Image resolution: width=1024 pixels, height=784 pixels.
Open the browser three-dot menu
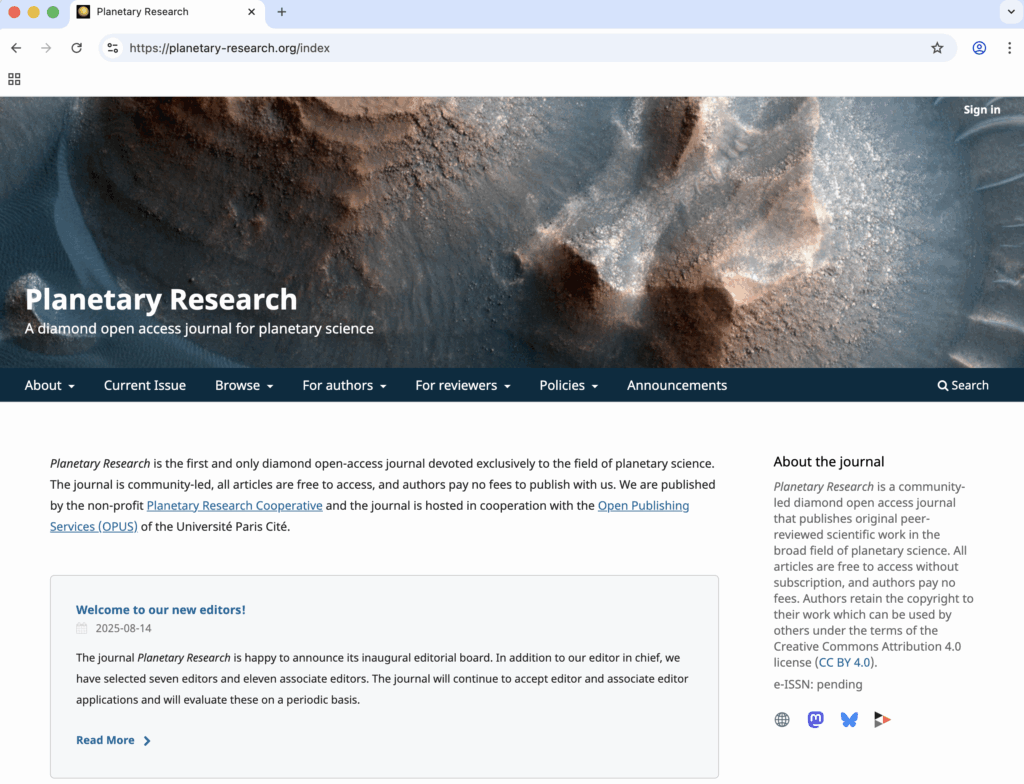[x=1011, y=47]
